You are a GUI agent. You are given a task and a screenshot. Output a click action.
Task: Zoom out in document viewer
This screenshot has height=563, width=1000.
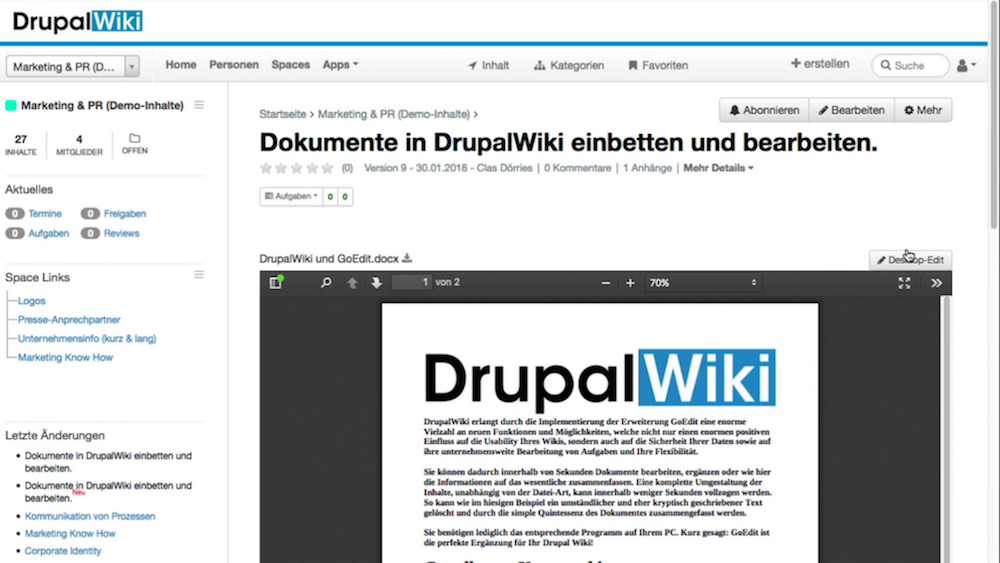(606, 283)
